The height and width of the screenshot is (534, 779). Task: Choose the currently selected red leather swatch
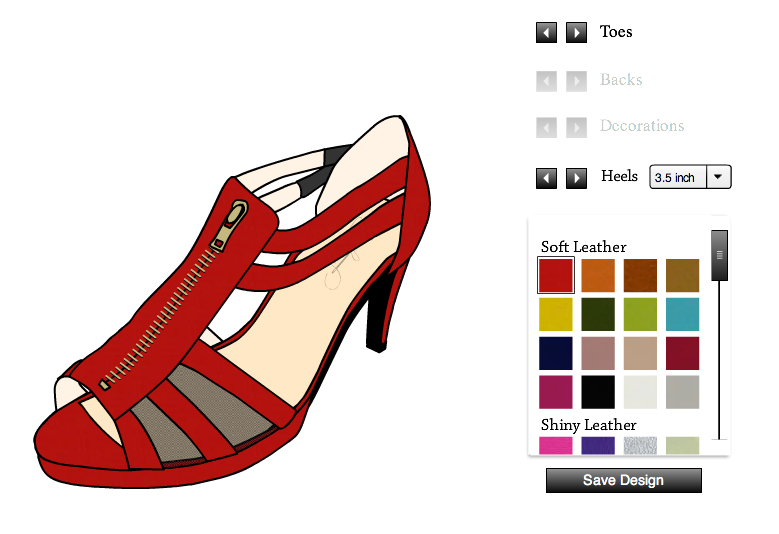click(556, 275)
